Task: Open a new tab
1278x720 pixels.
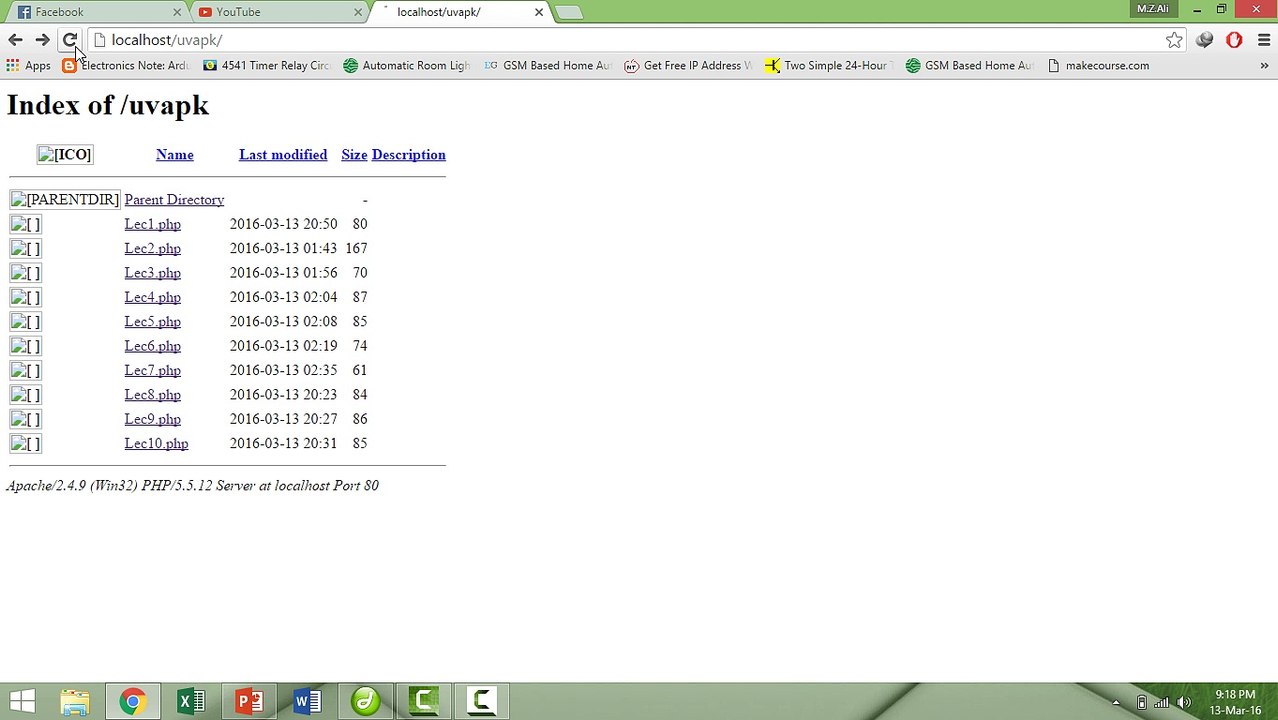Action: [568, 12]
